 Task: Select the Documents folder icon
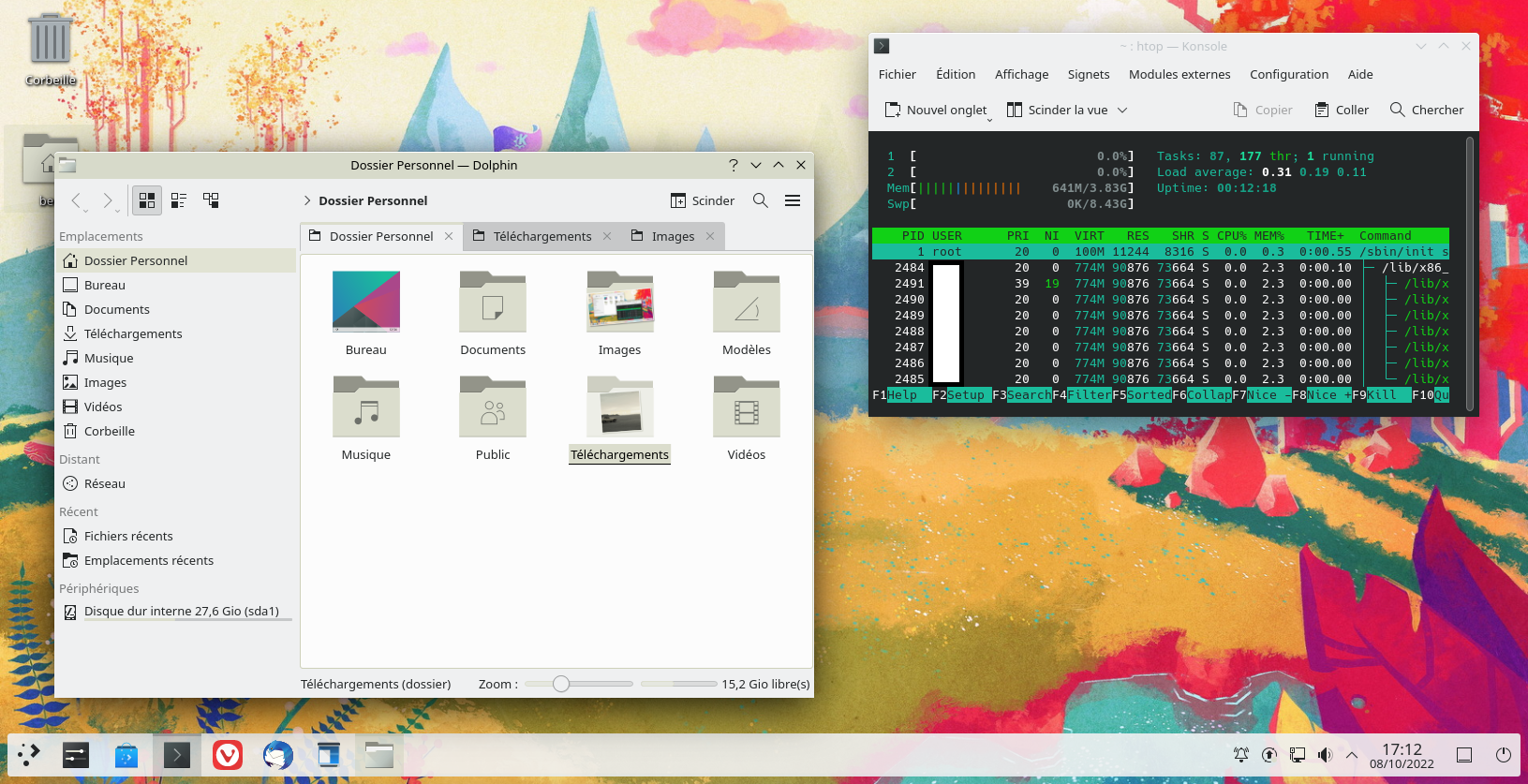point(493,302)
